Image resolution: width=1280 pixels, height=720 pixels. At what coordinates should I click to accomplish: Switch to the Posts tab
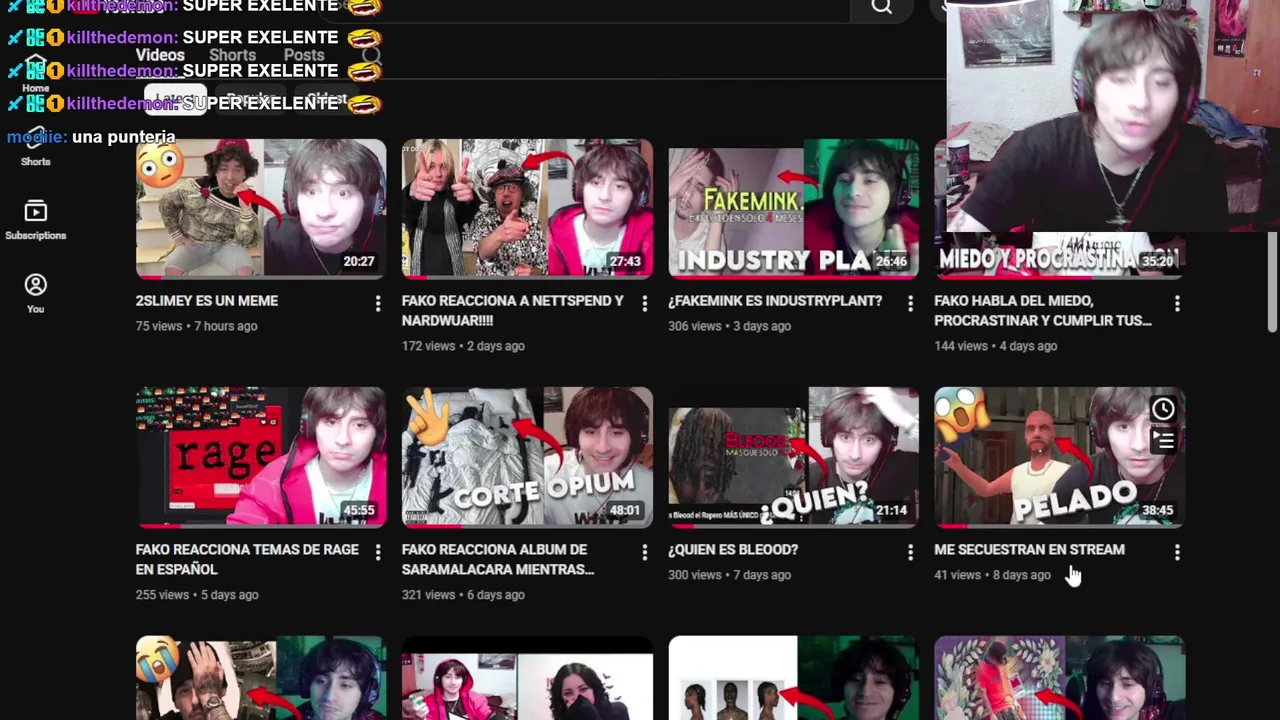[304, 55]
